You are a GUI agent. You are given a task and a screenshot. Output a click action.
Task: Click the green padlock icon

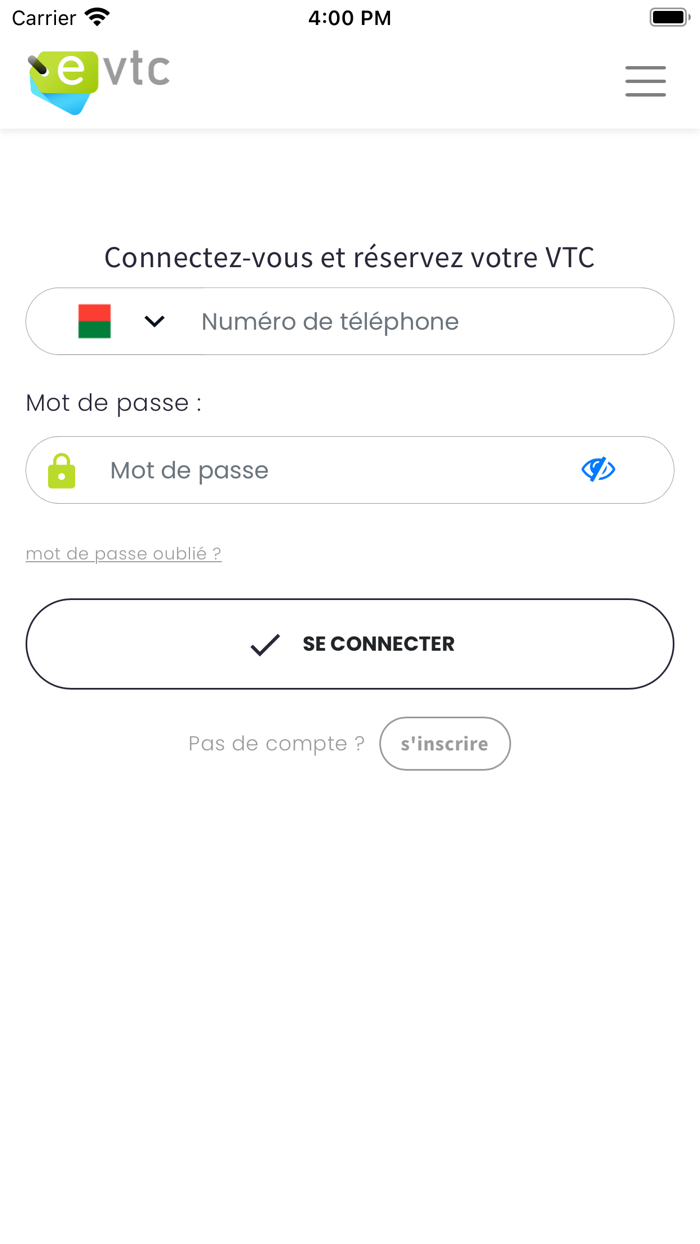(x=62, y=470)
